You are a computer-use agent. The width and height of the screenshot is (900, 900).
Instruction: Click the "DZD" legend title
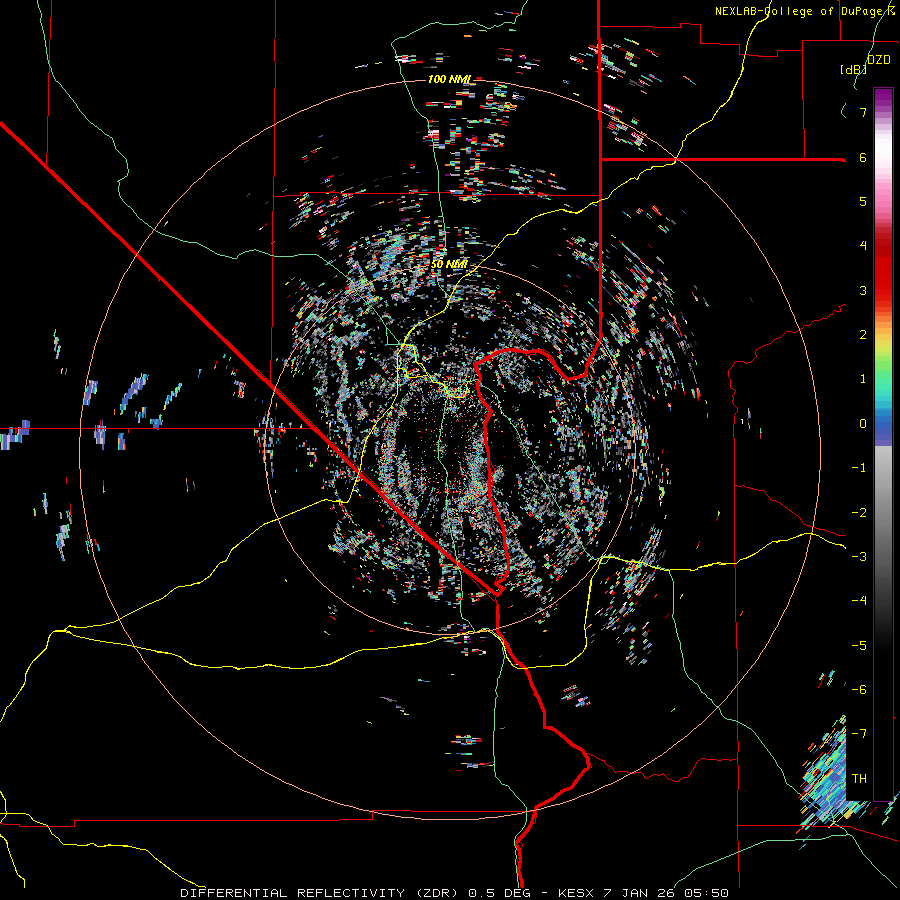point(879,60)
